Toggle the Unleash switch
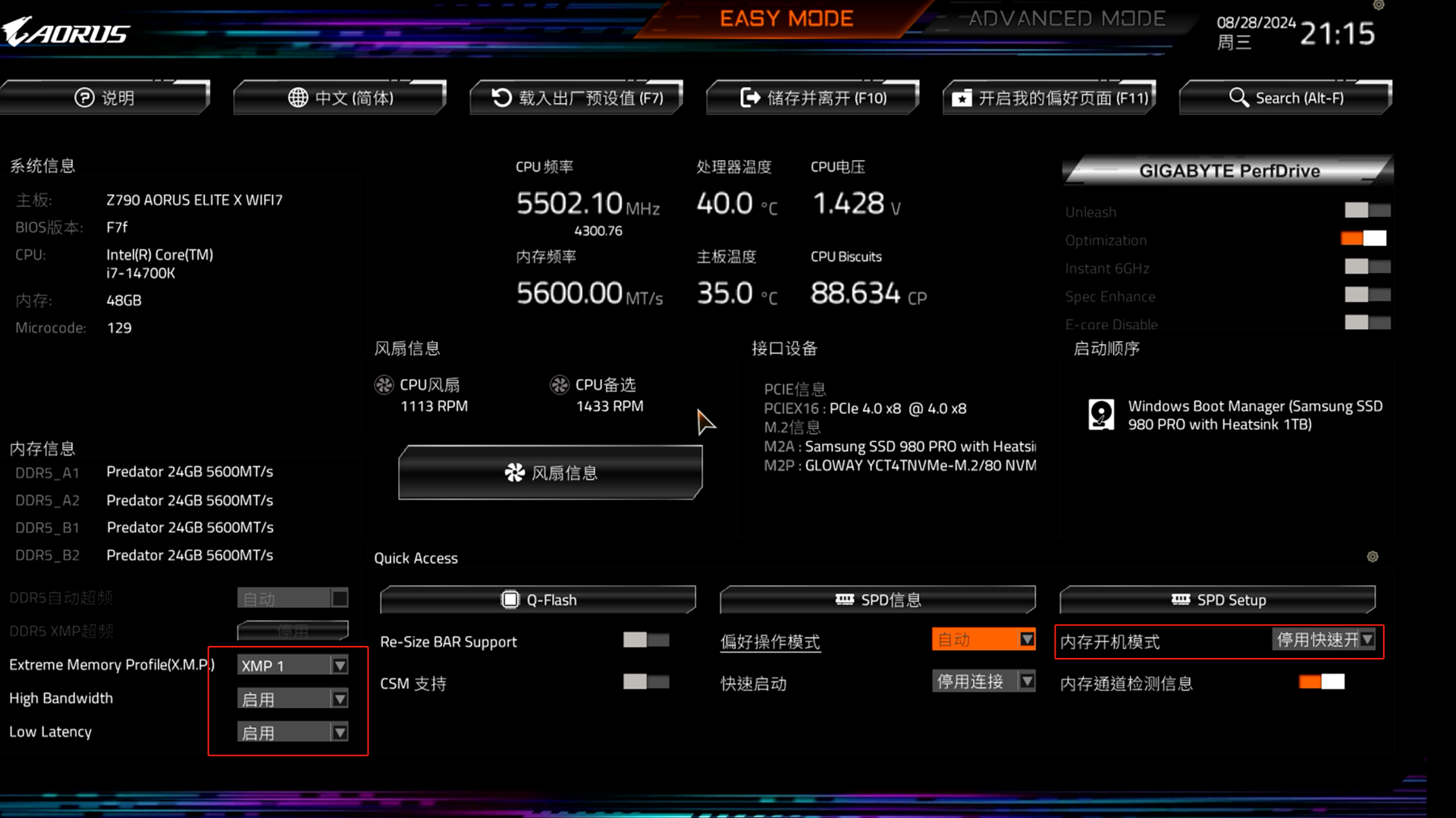This screenshot has width=1456, height=818. (x=1367, y=210)
